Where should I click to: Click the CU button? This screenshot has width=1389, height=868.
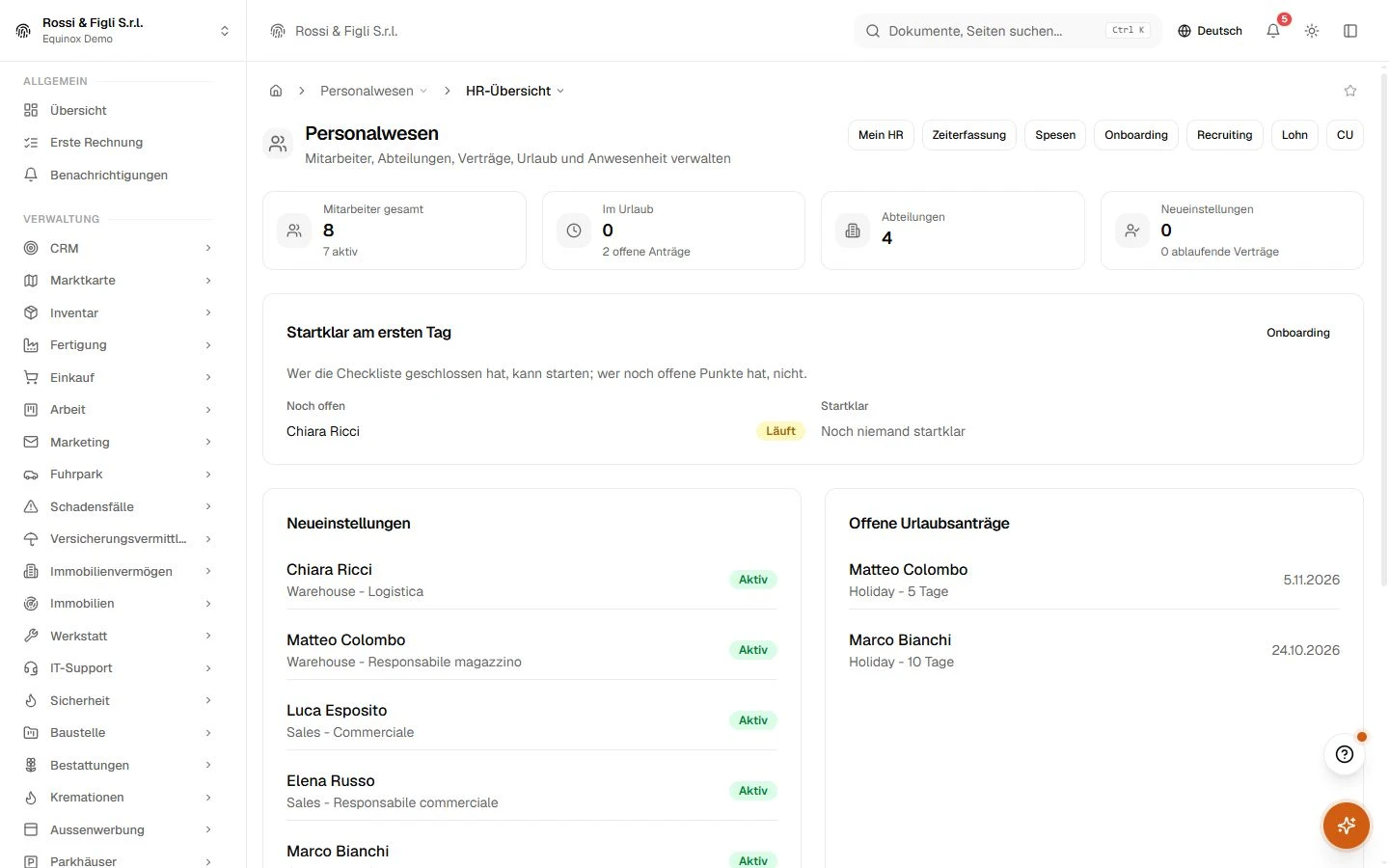click(x=1345, y=135)
